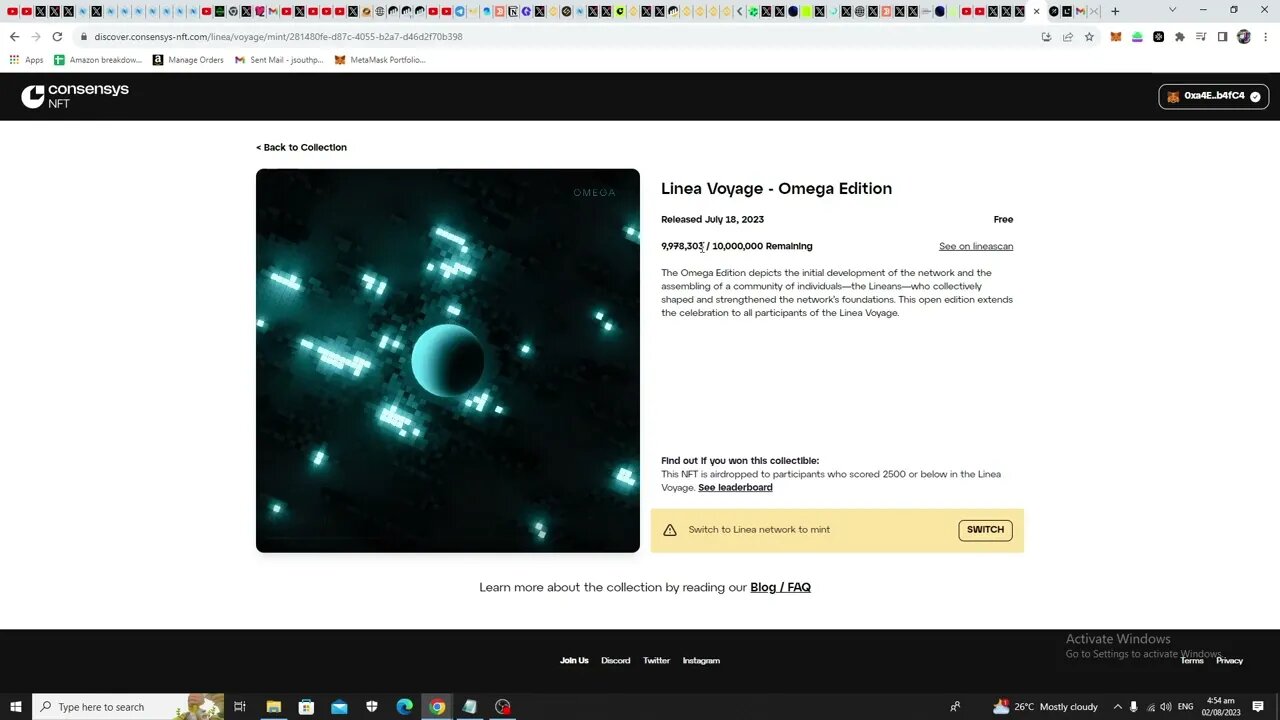The image size is (1280, 720).
Task: Open the Mail app from the taskbar
Action: point(339,707)
